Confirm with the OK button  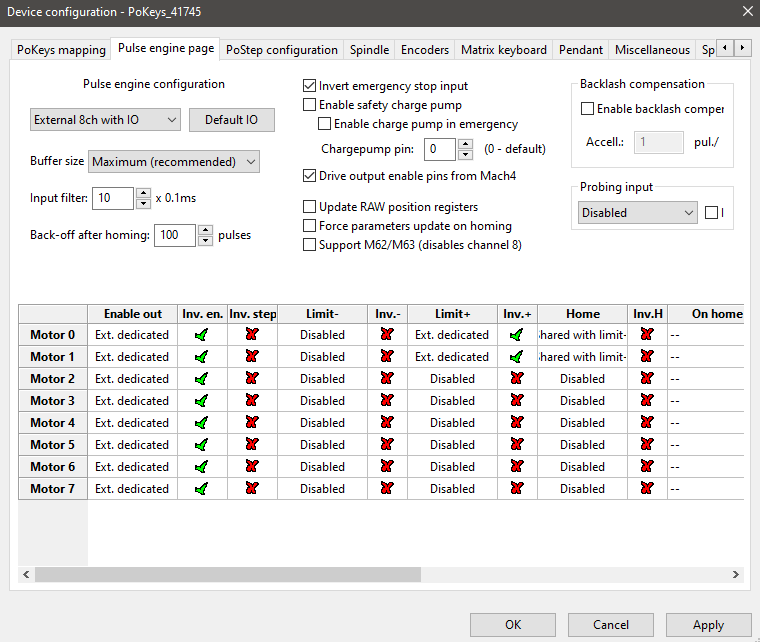pyautogui.click(x=513, y=625)
